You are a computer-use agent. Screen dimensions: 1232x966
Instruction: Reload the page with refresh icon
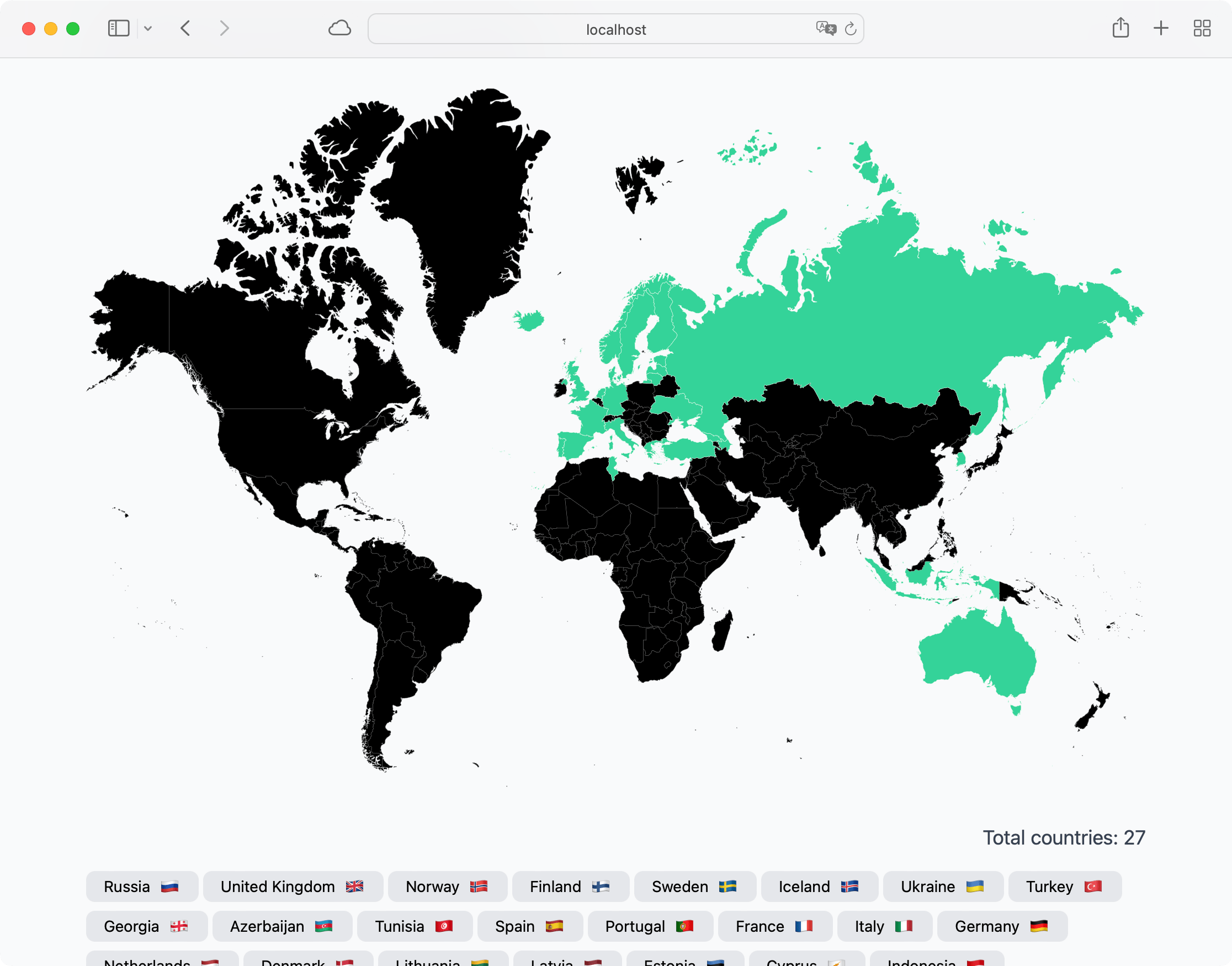851,28
